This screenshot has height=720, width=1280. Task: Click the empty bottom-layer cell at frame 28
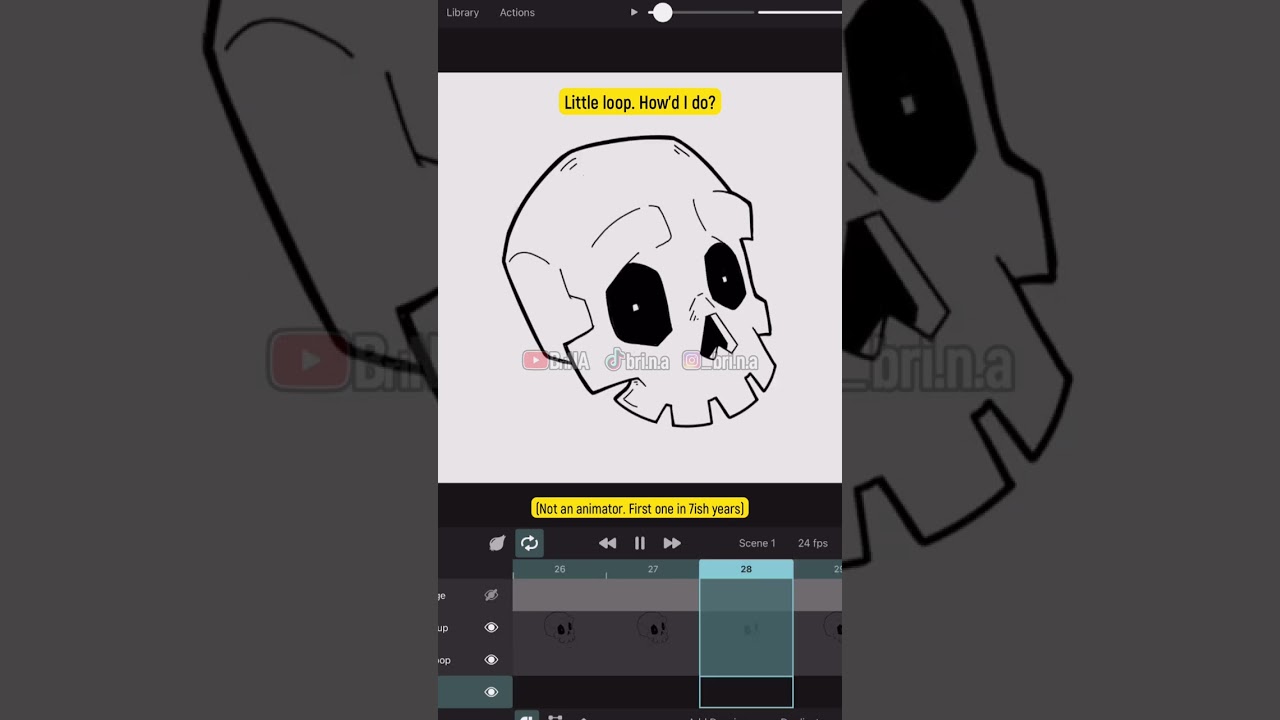coord(746,692)
